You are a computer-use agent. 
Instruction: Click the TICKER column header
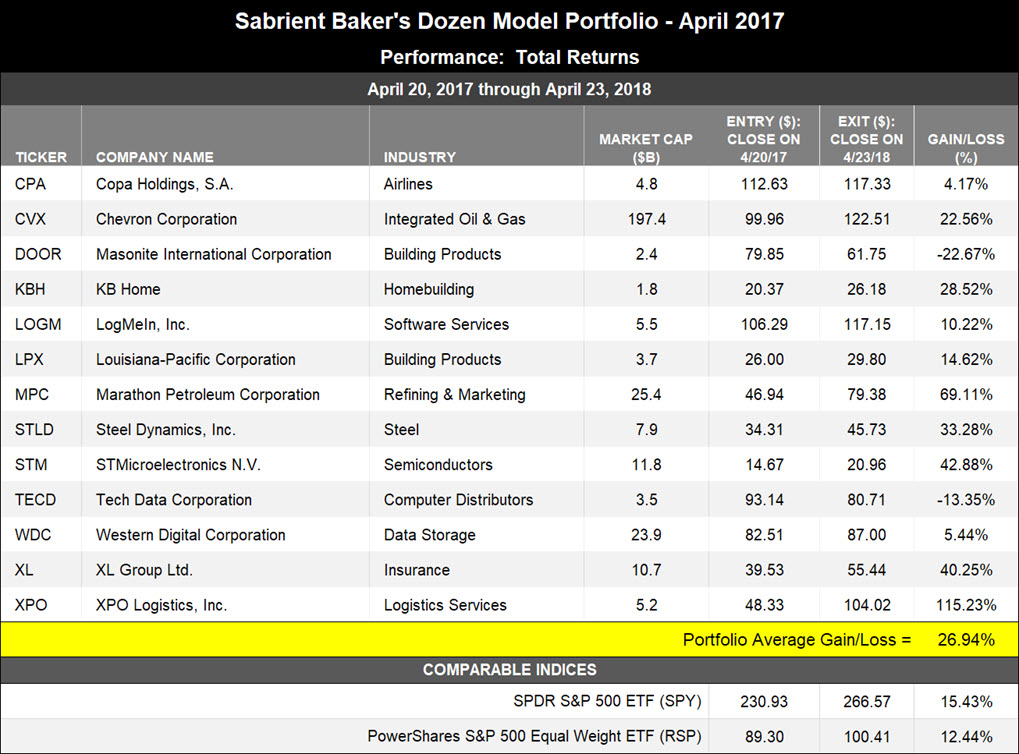click(x=41, y=157)
